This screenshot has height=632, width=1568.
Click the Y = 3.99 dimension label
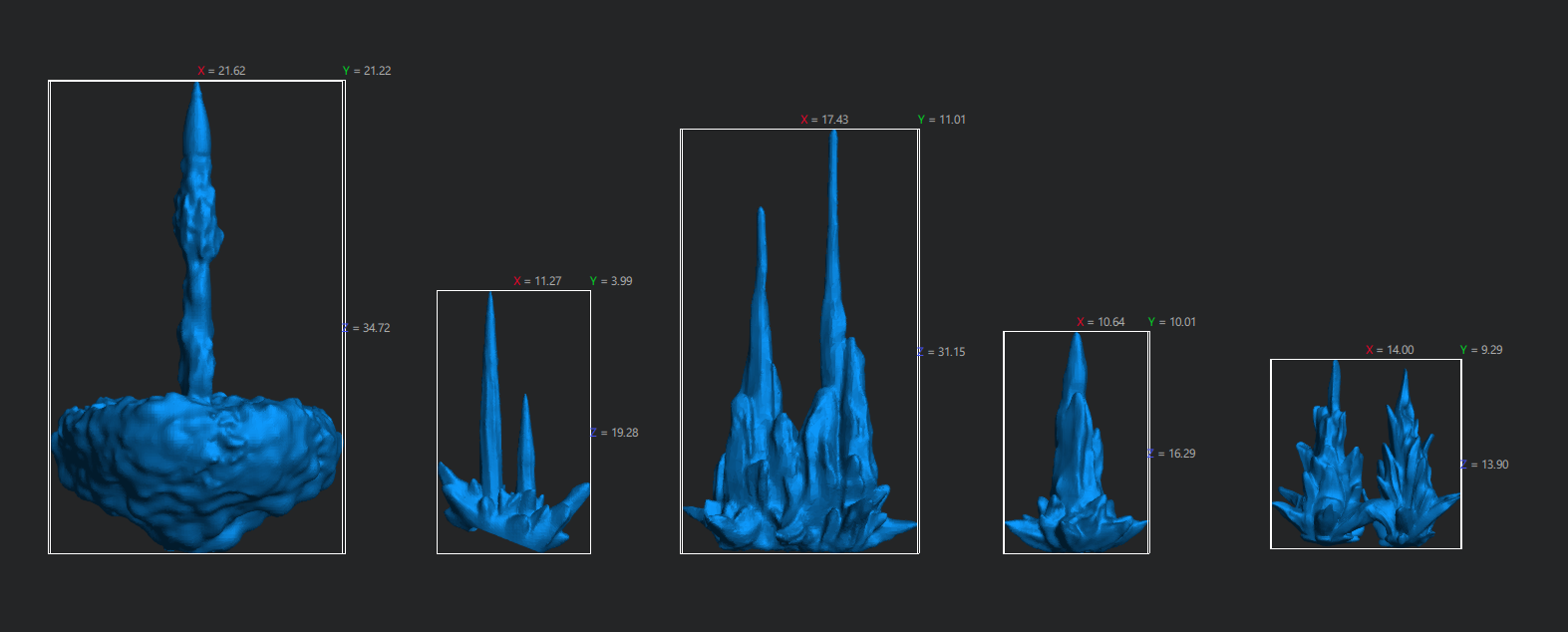[611, 281]
